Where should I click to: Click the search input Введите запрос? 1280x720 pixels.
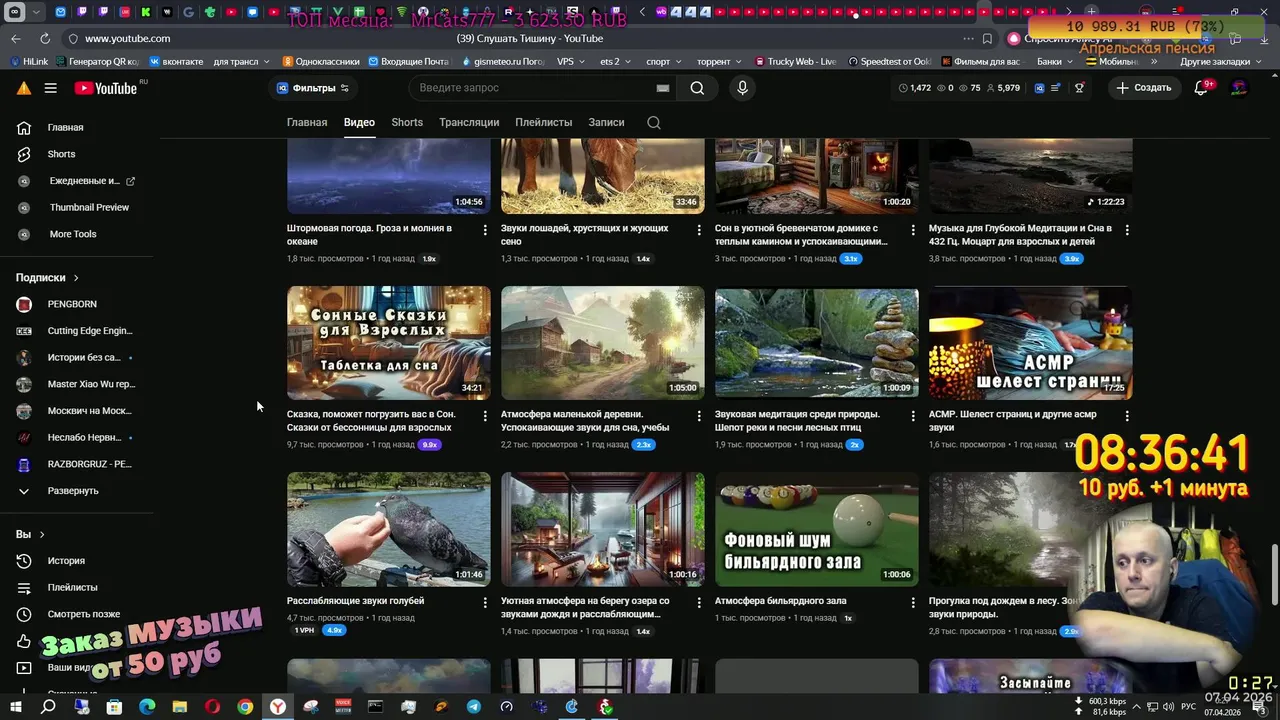pos(530,88)
